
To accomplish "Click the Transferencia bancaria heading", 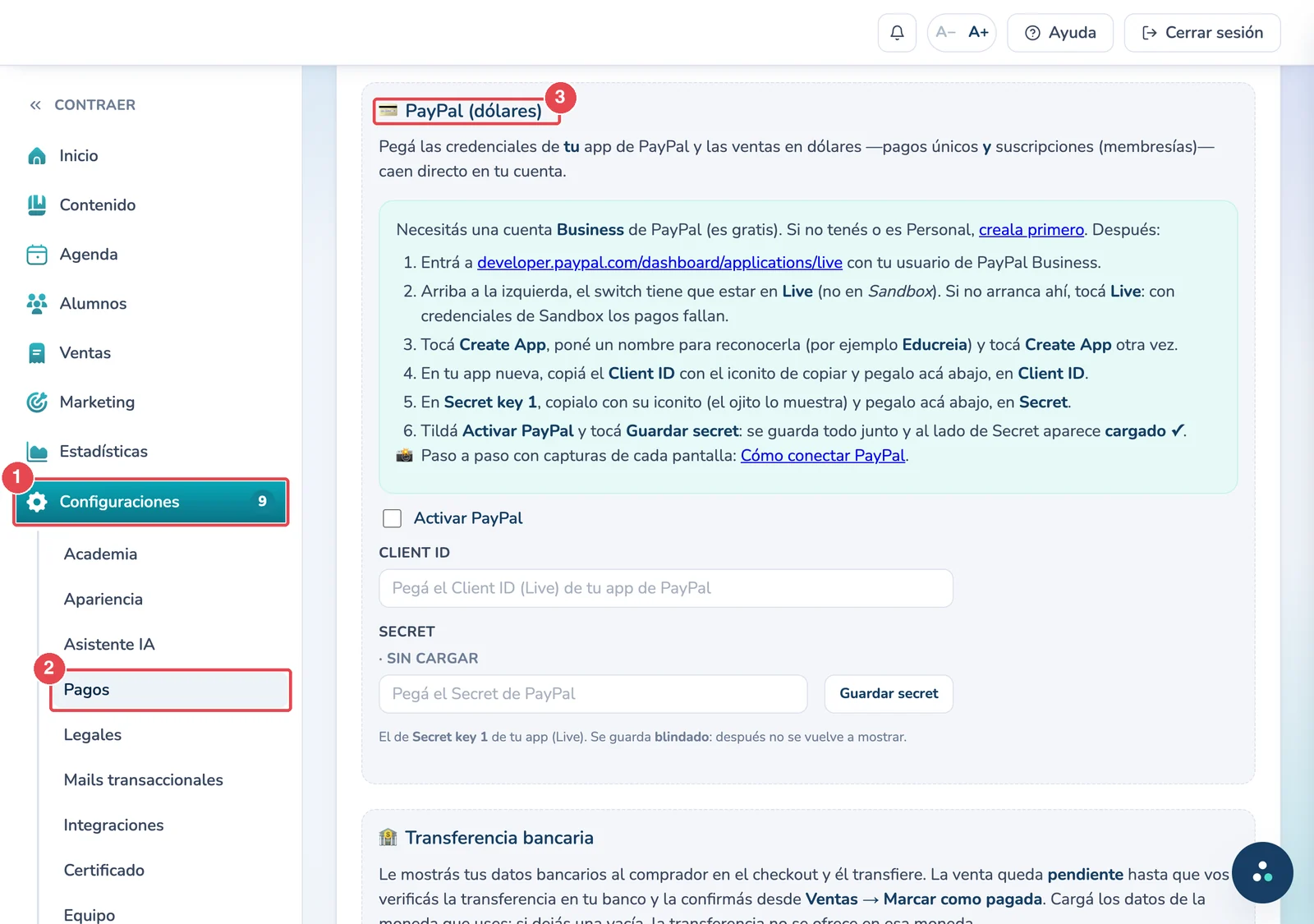I will pyautogui.click(x=498, y=838).
